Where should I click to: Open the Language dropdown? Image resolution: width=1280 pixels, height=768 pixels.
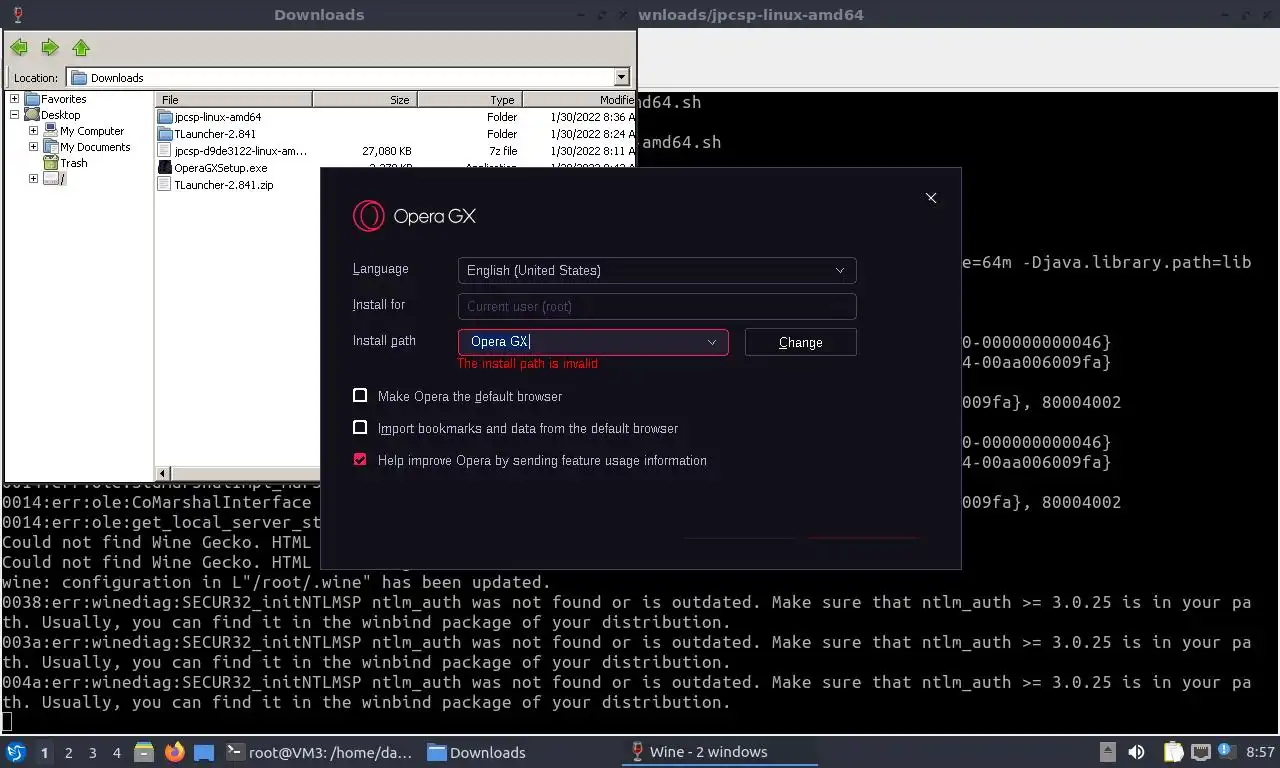coord(657,270)
